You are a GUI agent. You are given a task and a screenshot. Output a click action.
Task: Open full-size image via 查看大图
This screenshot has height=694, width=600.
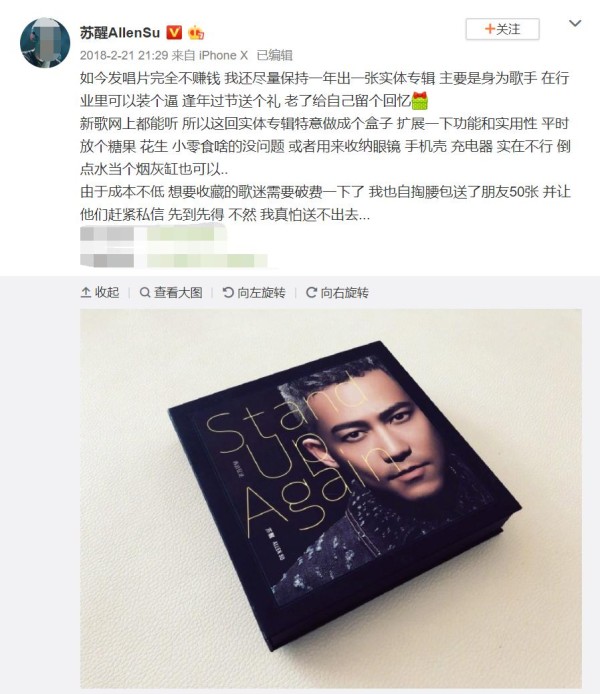(171, 293)
